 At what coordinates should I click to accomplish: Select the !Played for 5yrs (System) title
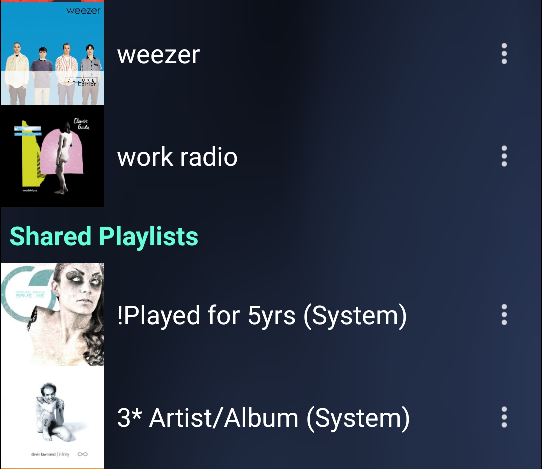(x=262, y=316)
